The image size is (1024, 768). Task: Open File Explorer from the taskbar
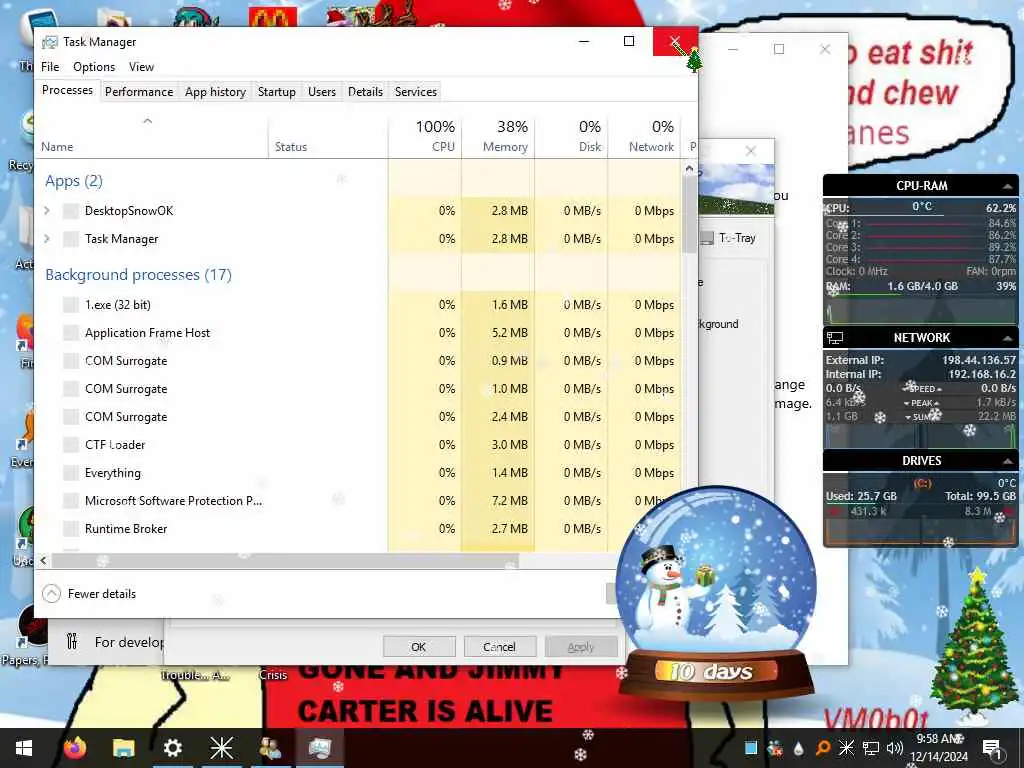123,748
